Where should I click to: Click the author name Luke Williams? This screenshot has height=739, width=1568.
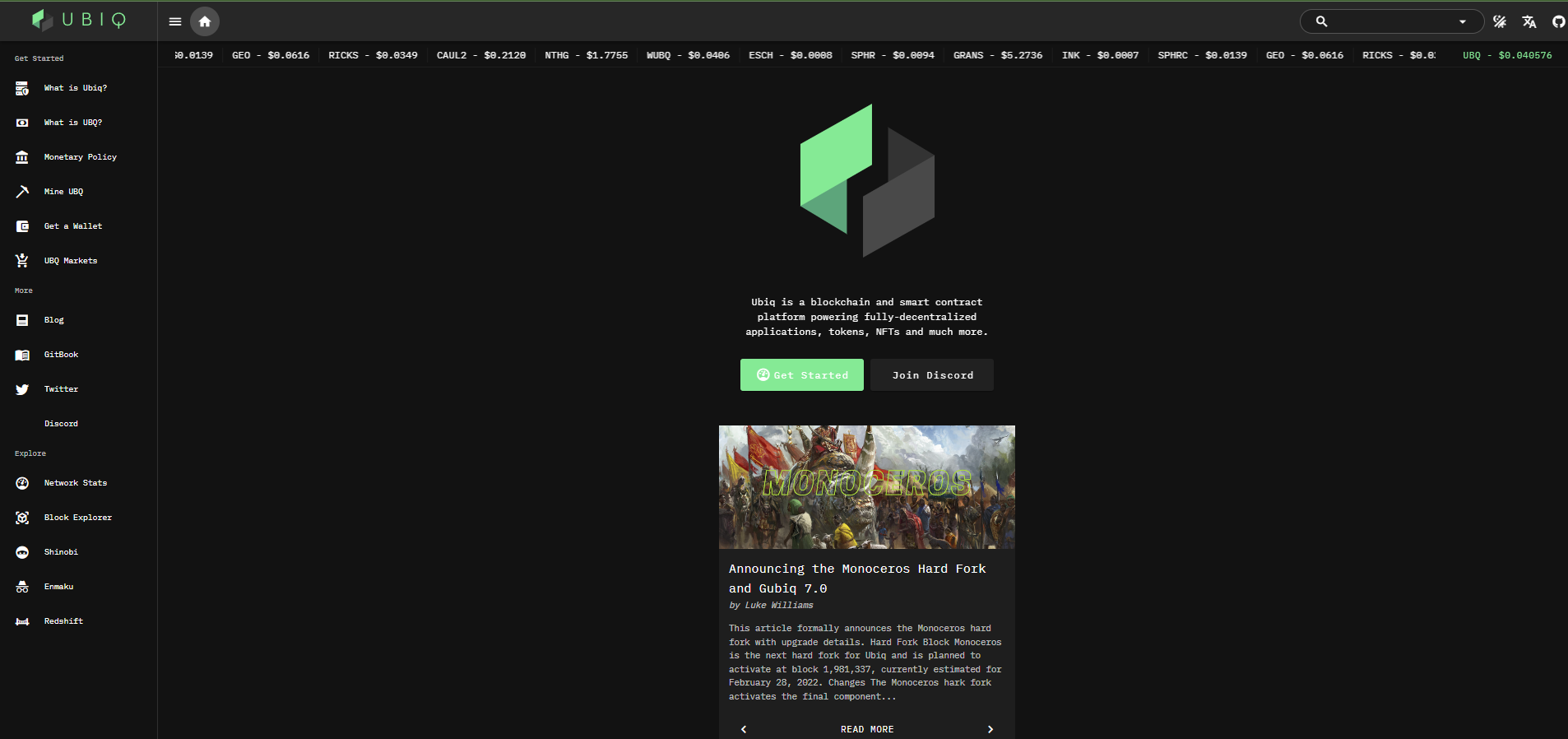click(779, 606)
